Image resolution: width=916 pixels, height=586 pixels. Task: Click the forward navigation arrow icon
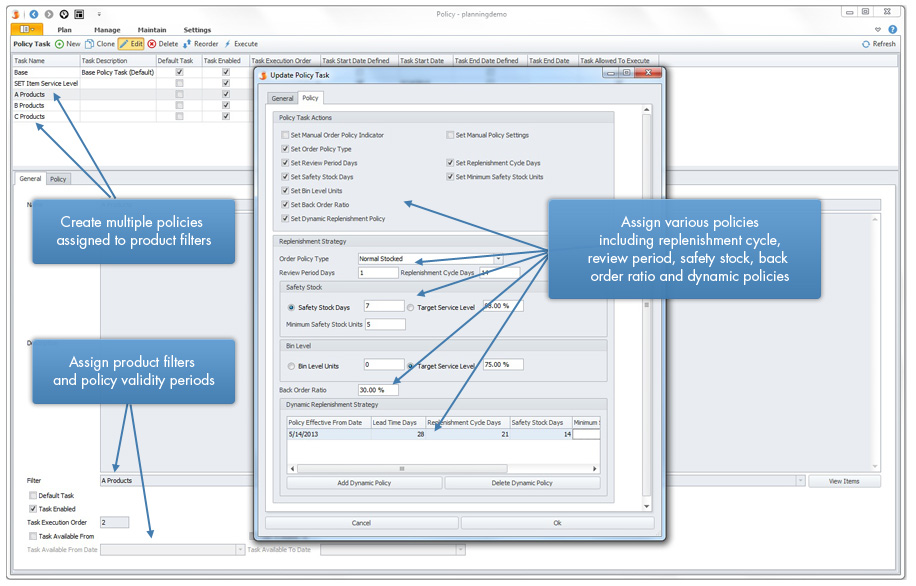49,14
